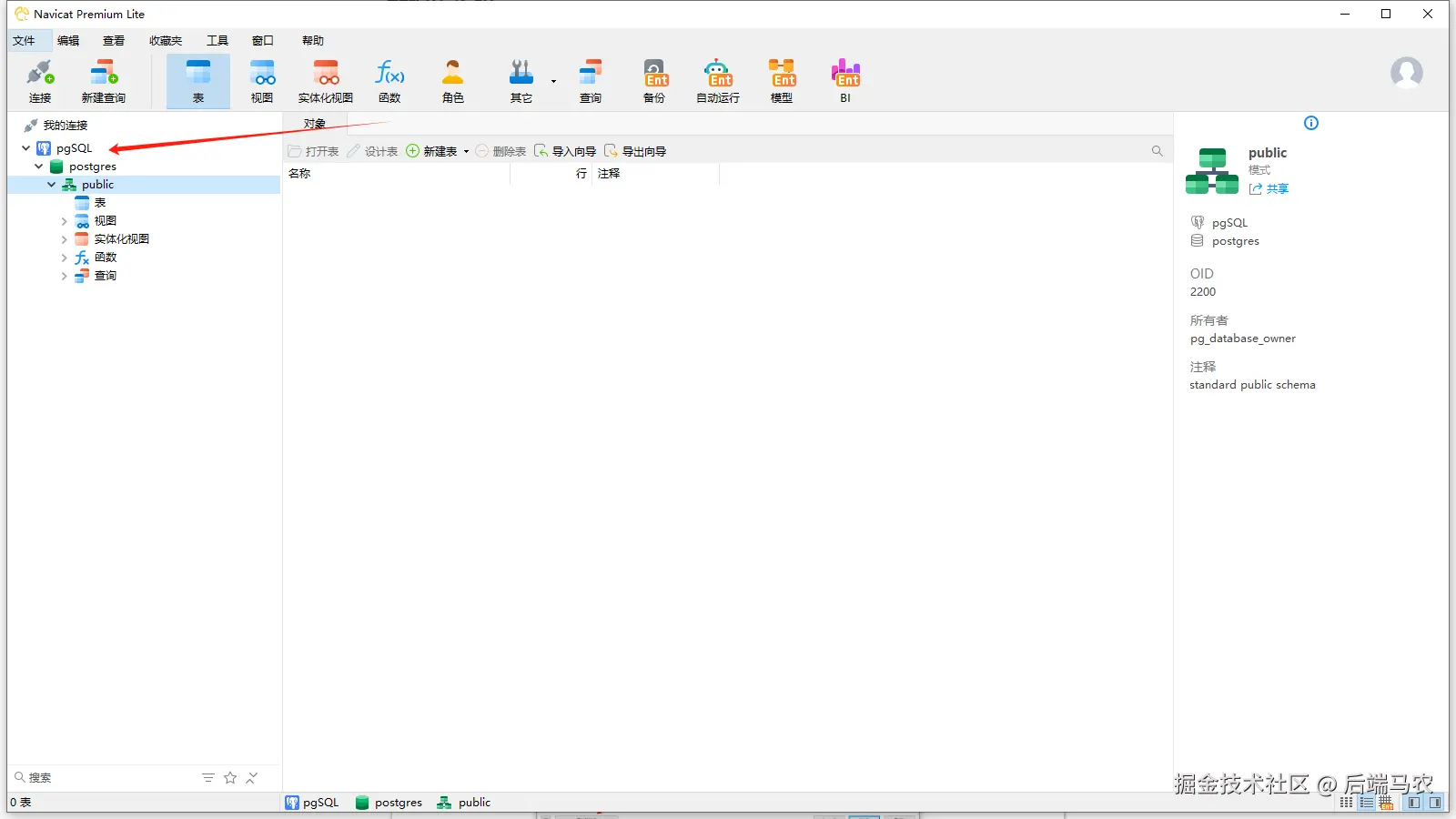
Task: Expand the 查询 tree node
Action: click(64, 276)
